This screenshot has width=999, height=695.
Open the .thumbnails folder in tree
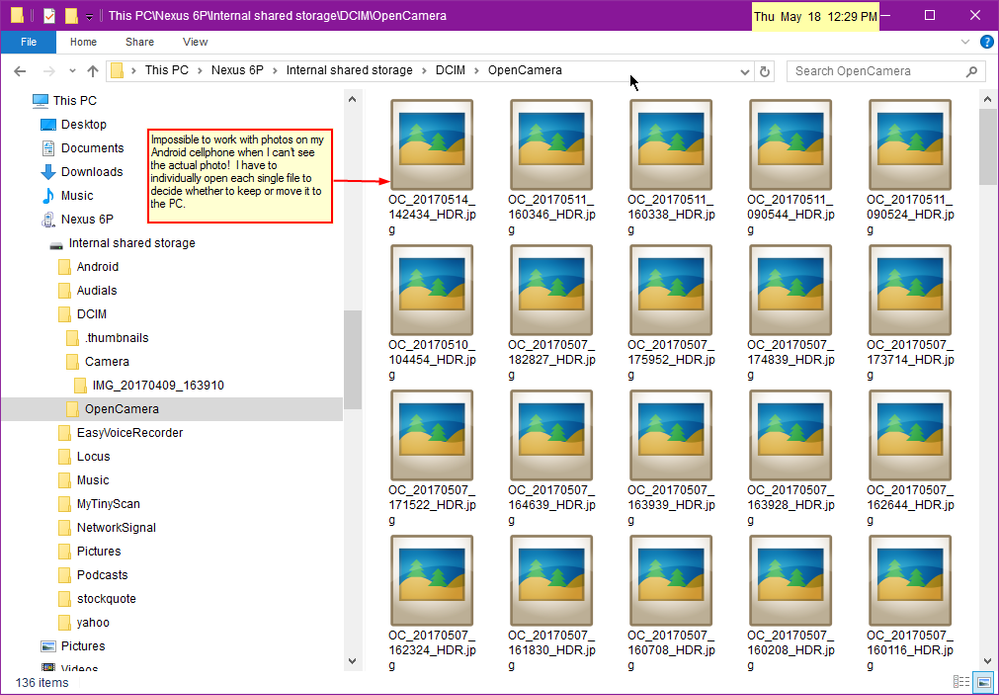(x=117, y=338)
